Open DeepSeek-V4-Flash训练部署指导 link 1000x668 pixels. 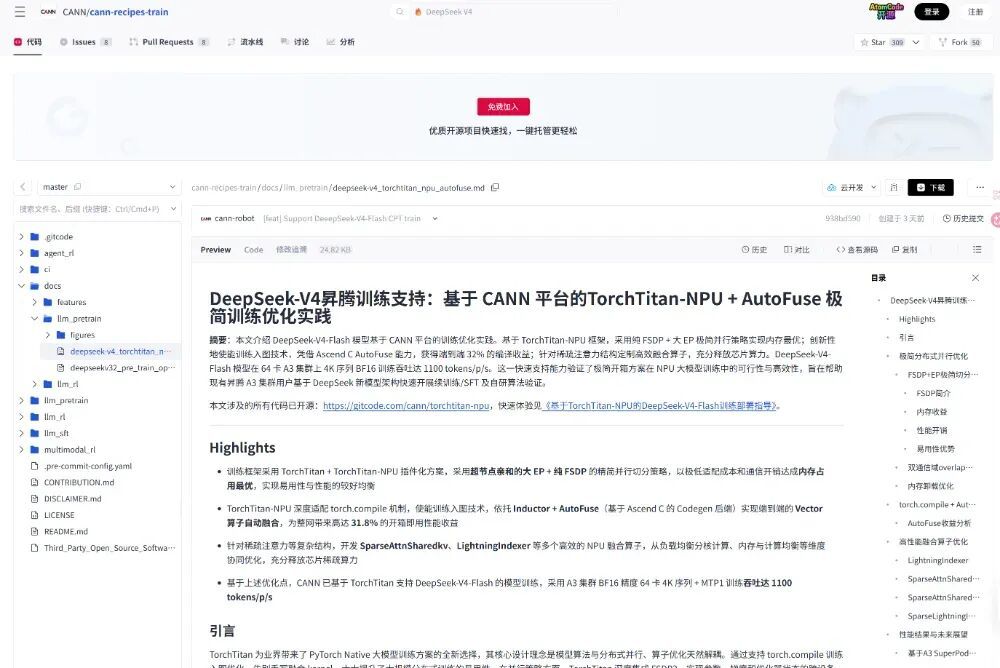[x=660, y=406]
